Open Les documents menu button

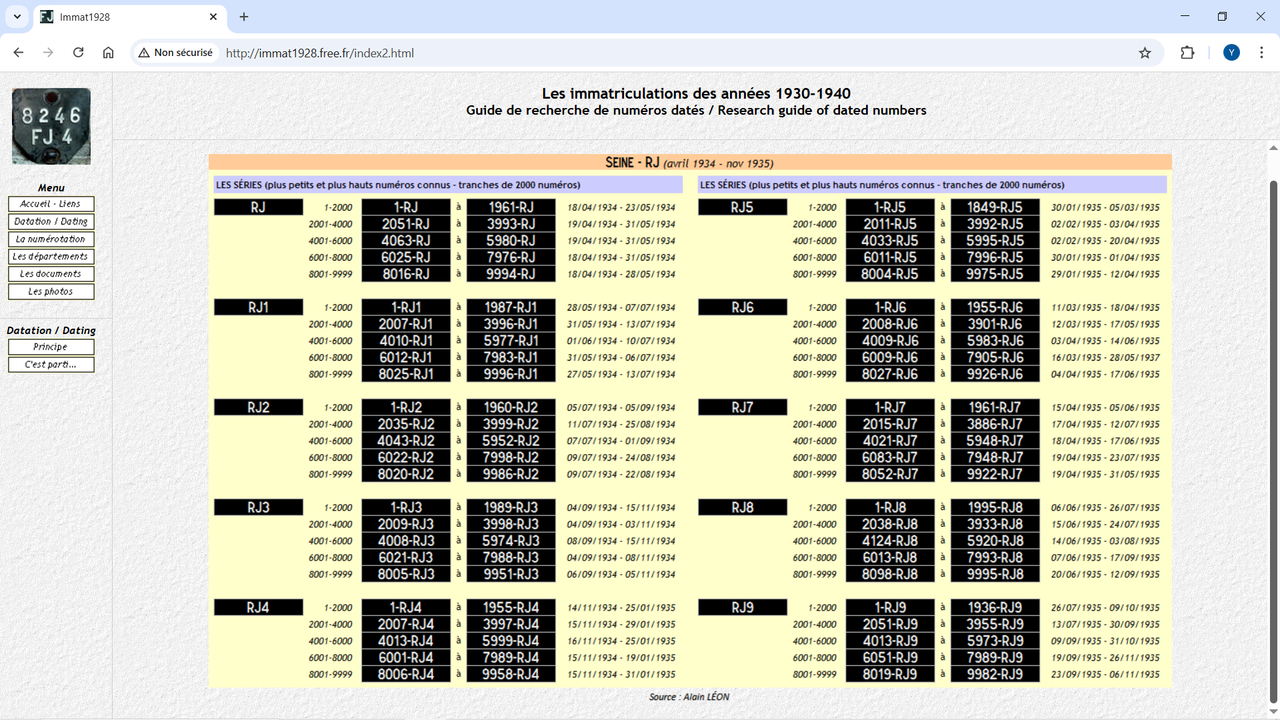(x=51, y=274)
